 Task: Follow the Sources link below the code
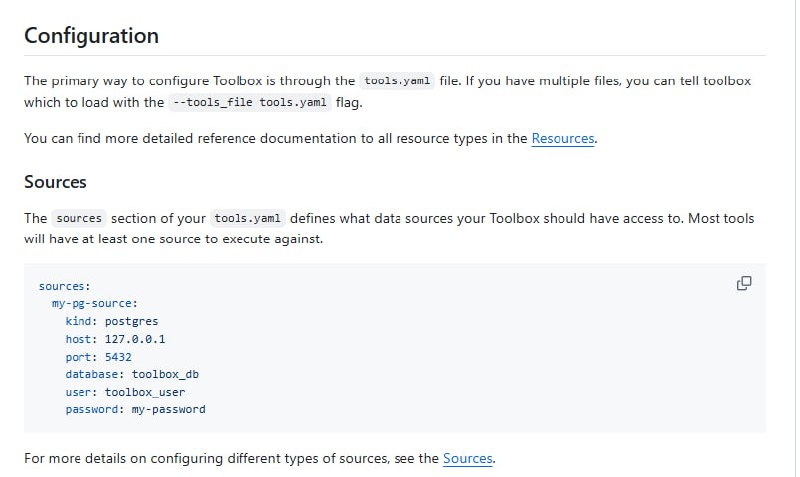click(x=468, y=459)
